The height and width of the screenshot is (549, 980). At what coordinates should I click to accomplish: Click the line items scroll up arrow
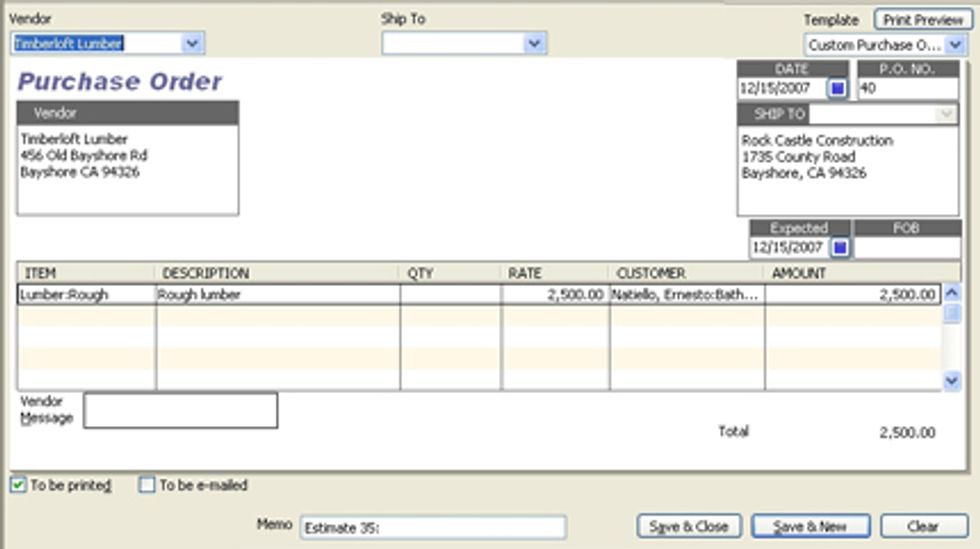[x=951, y=293]
